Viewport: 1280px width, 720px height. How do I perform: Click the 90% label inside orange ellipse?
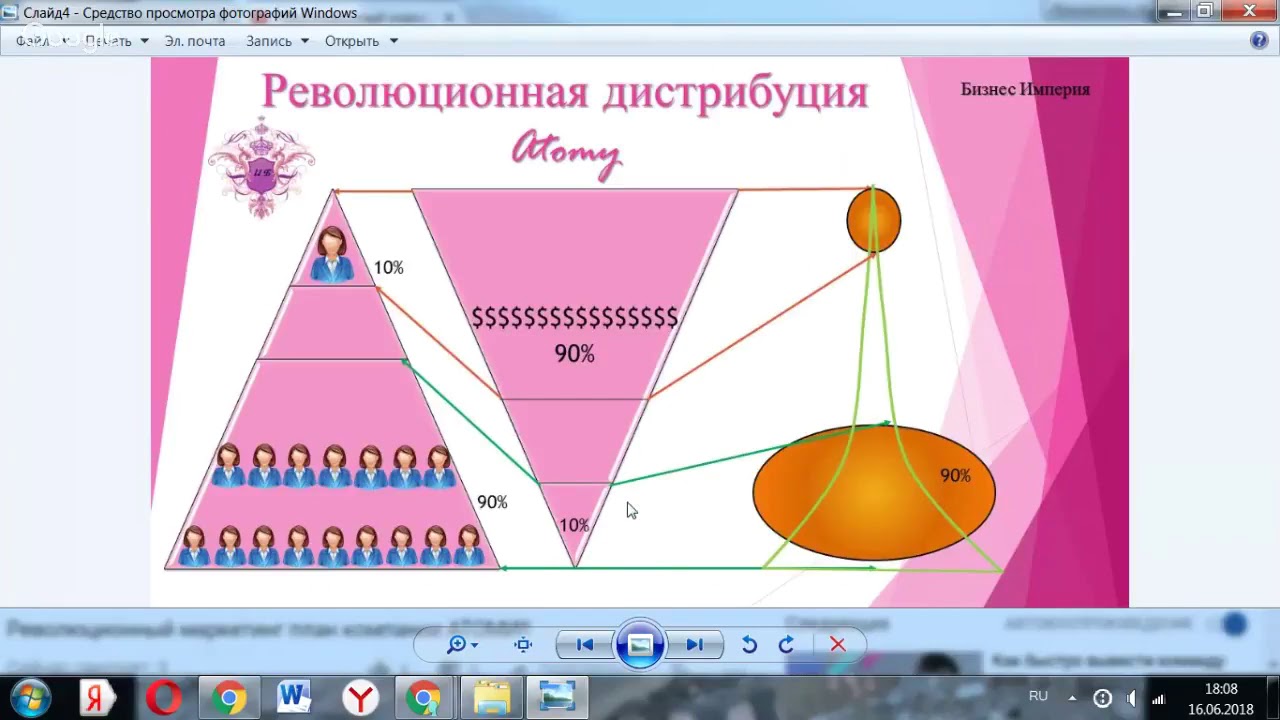click(x=955, y=476)
